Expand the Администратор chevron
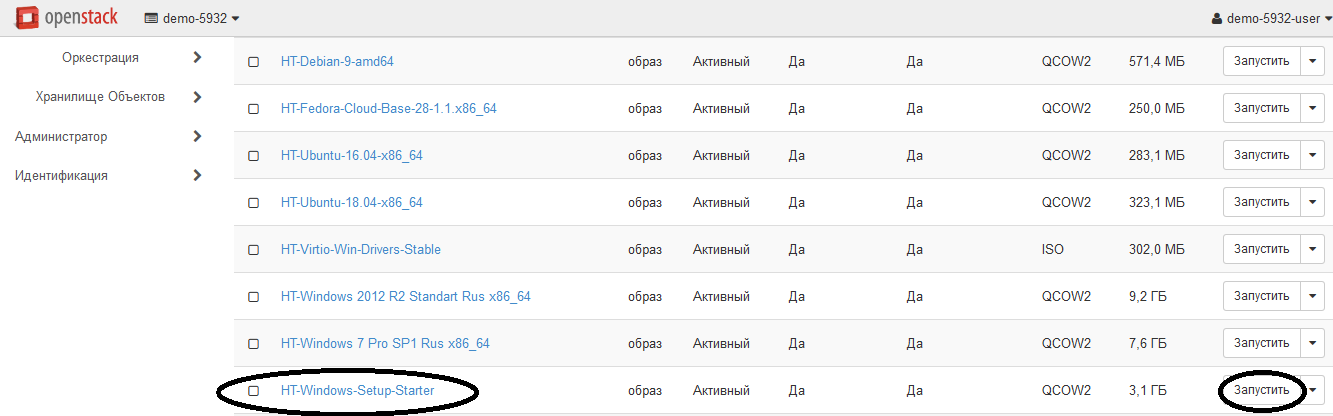This screenshot has height=416, width=1333. click(197, 136)
